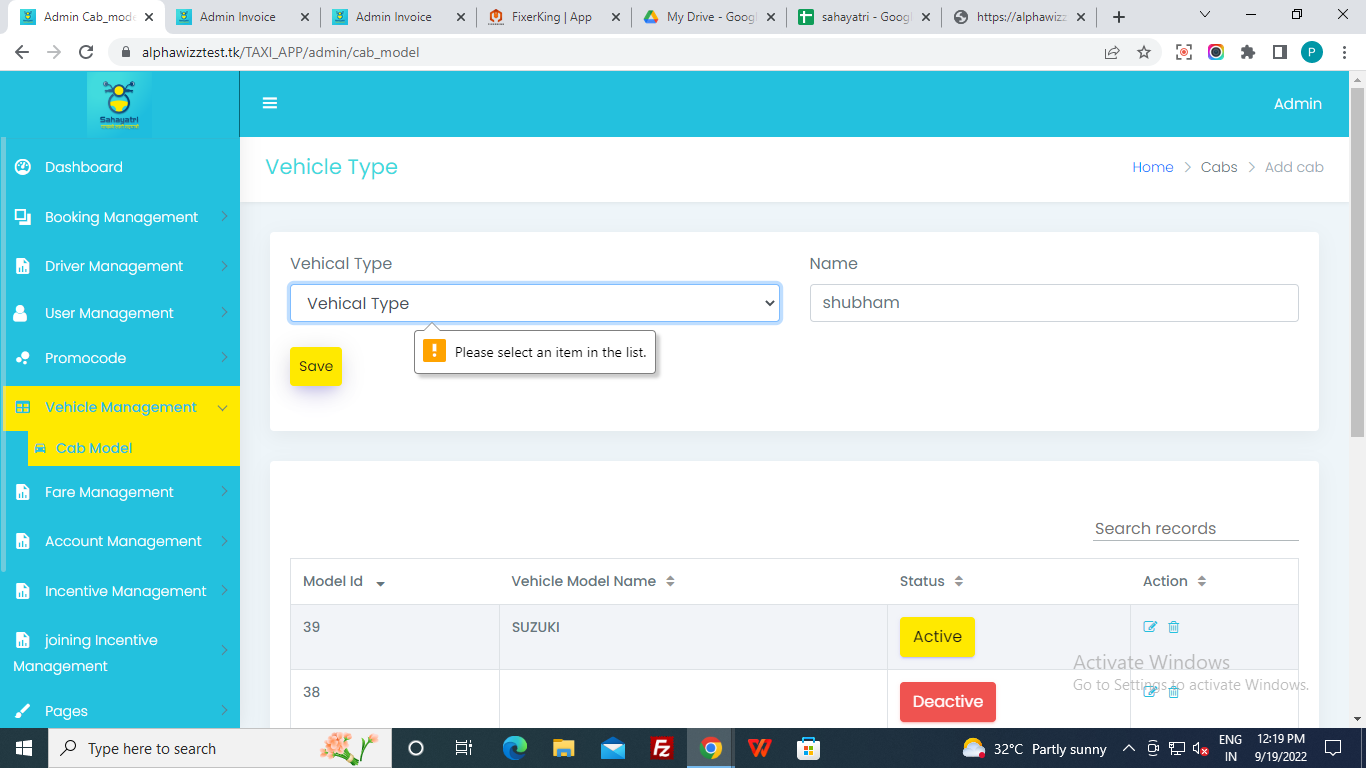Expand the Account Management submenu
Viewport: 1366px width, 768px height.
pyautogui.click(x=224, y=541)
